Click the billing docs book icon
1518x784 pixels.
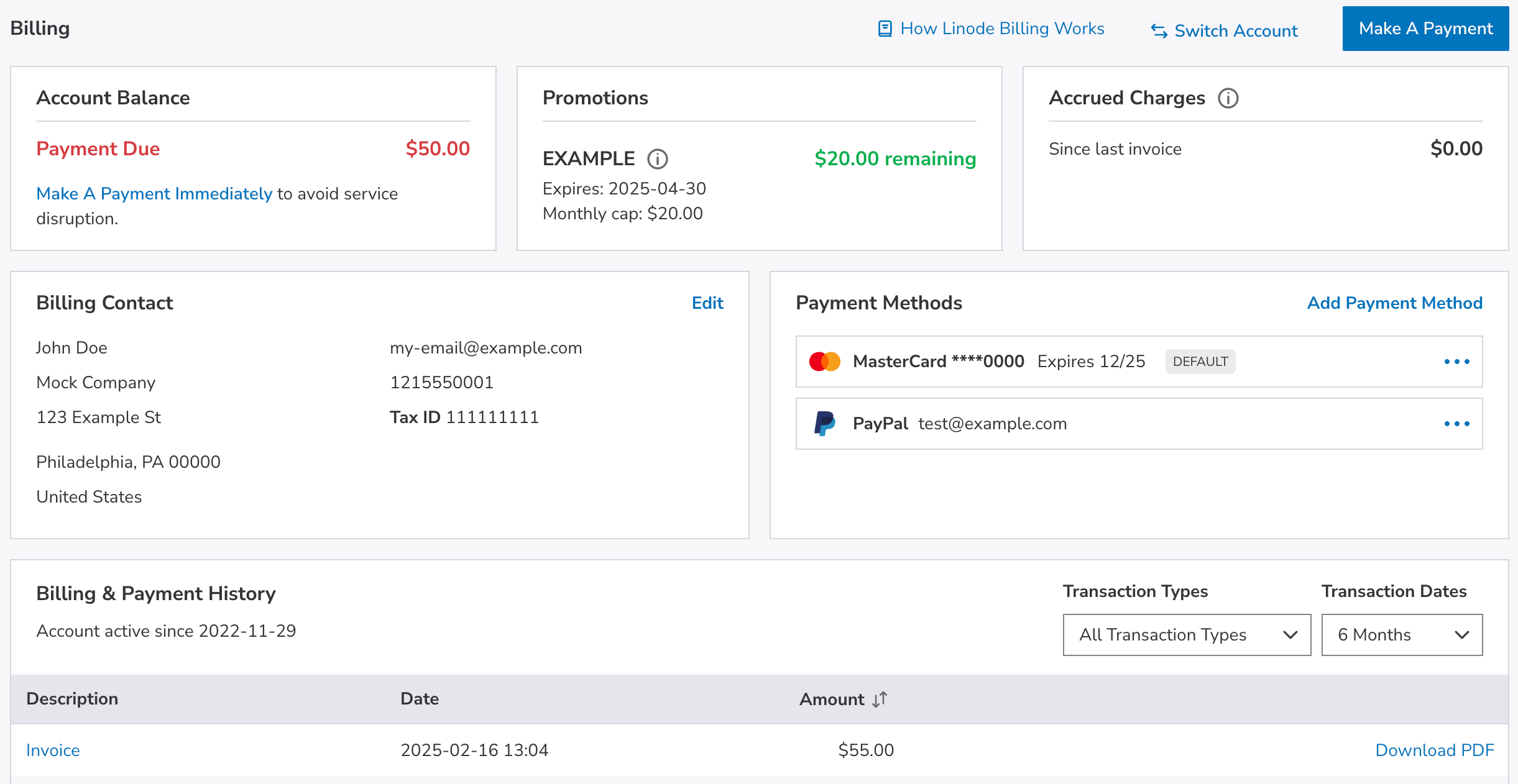coord(885,29)
